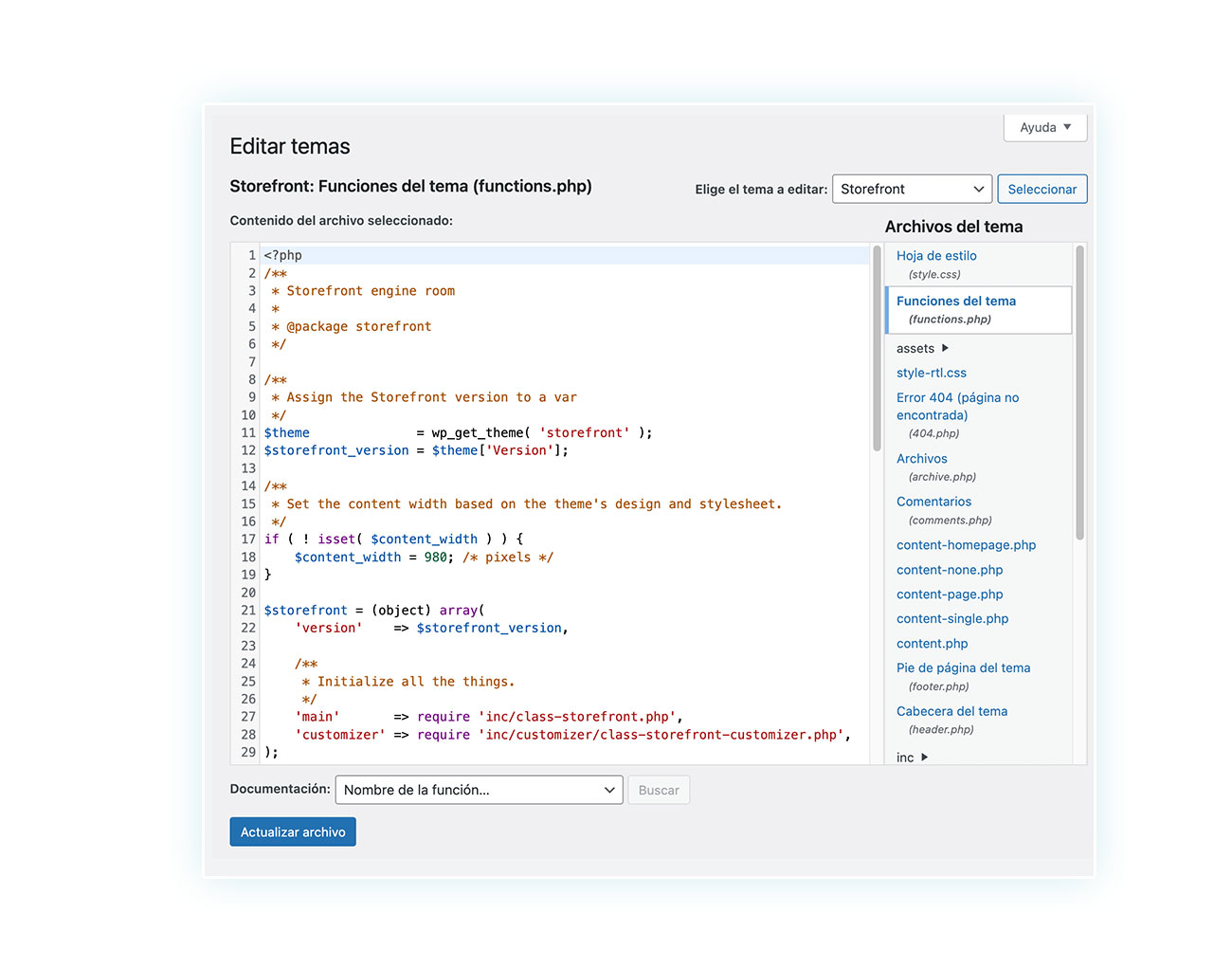This screenshot has width=1232, height=969.
Task: Click line 11 $theme assignment
Action: click(458, 433)
